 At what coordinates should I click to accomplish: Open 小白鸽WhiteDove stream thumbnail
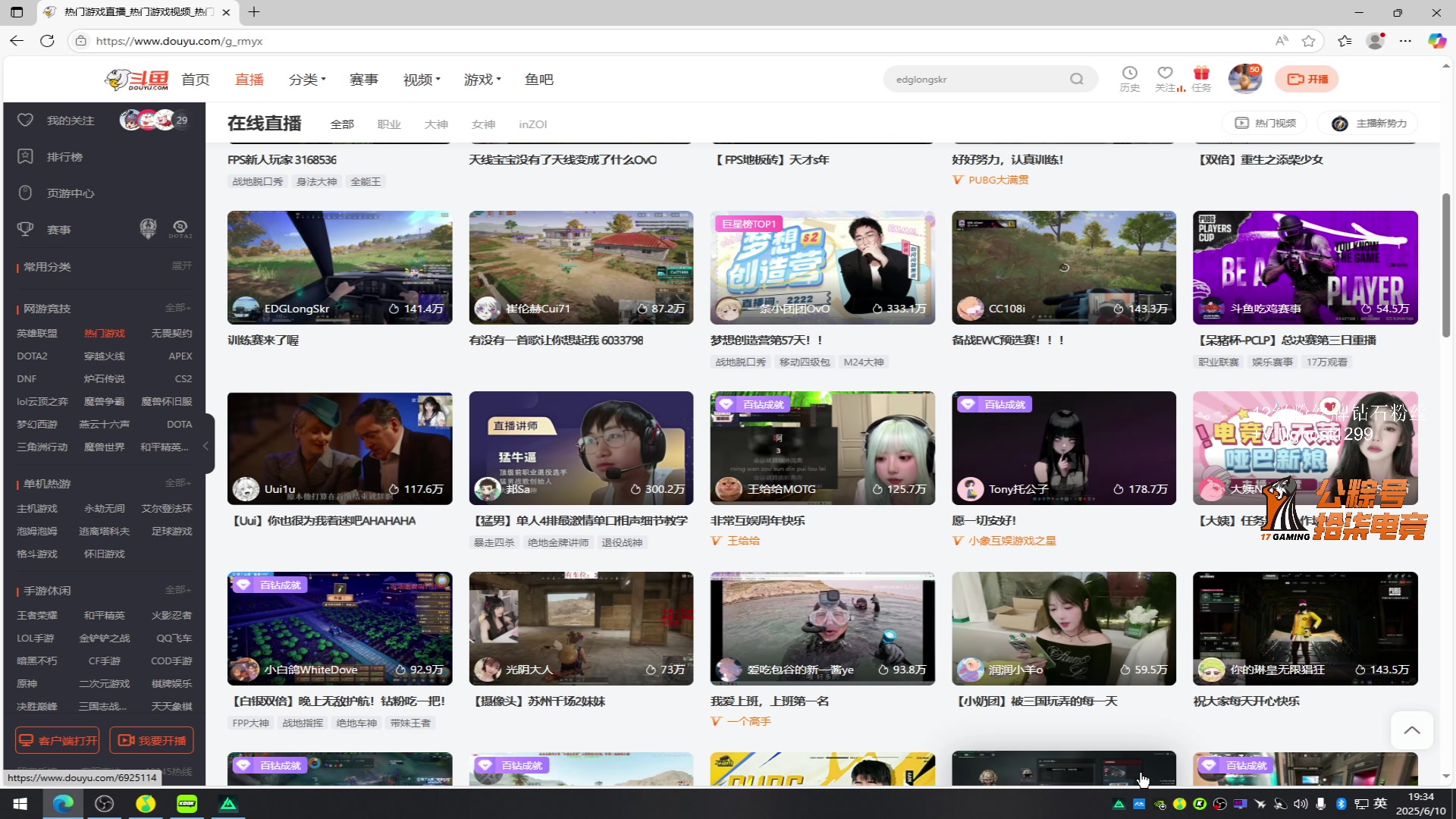point(340,629)
